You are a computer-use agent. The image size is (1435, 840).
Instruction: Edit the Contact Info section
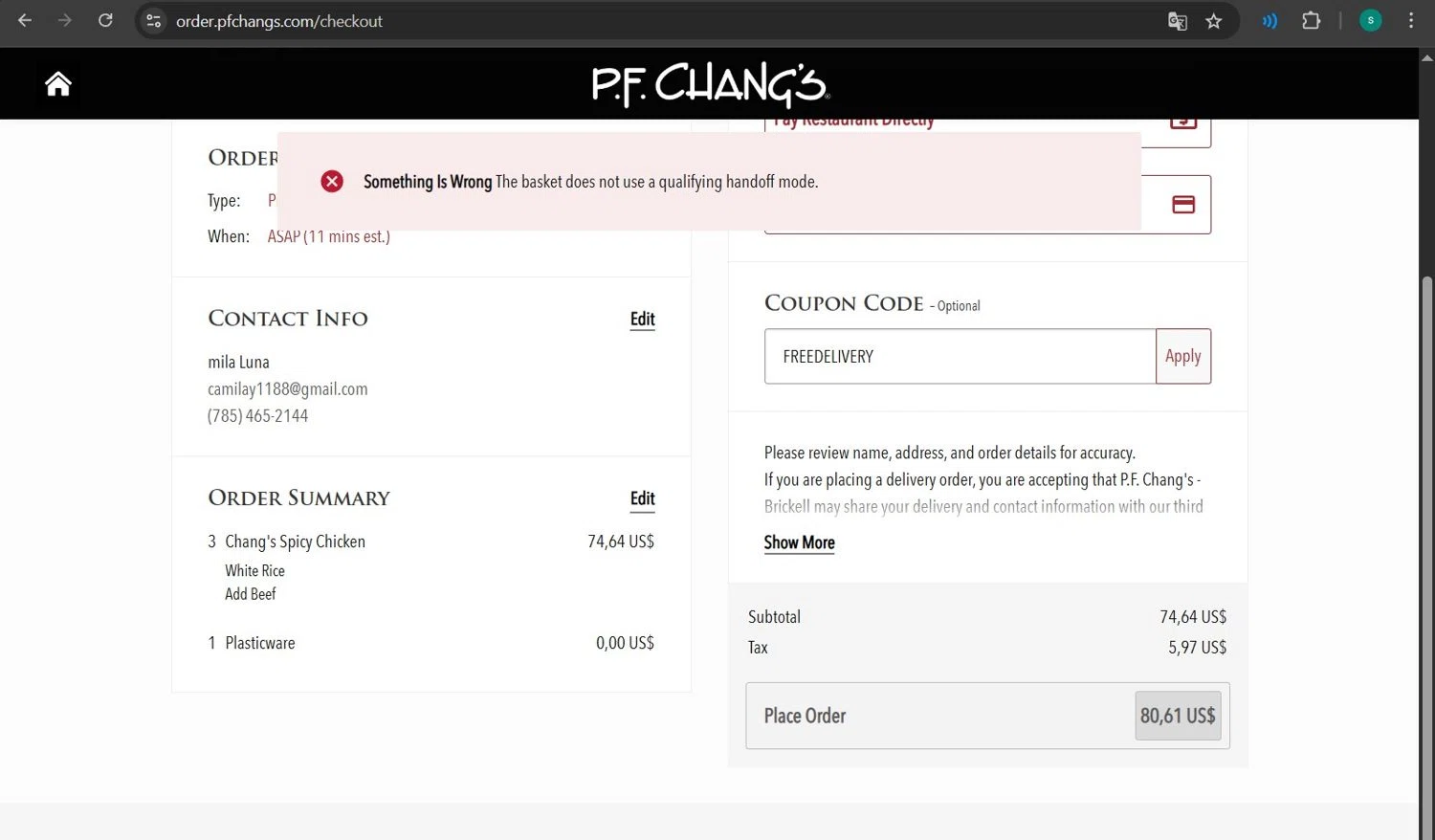[642, 320]
